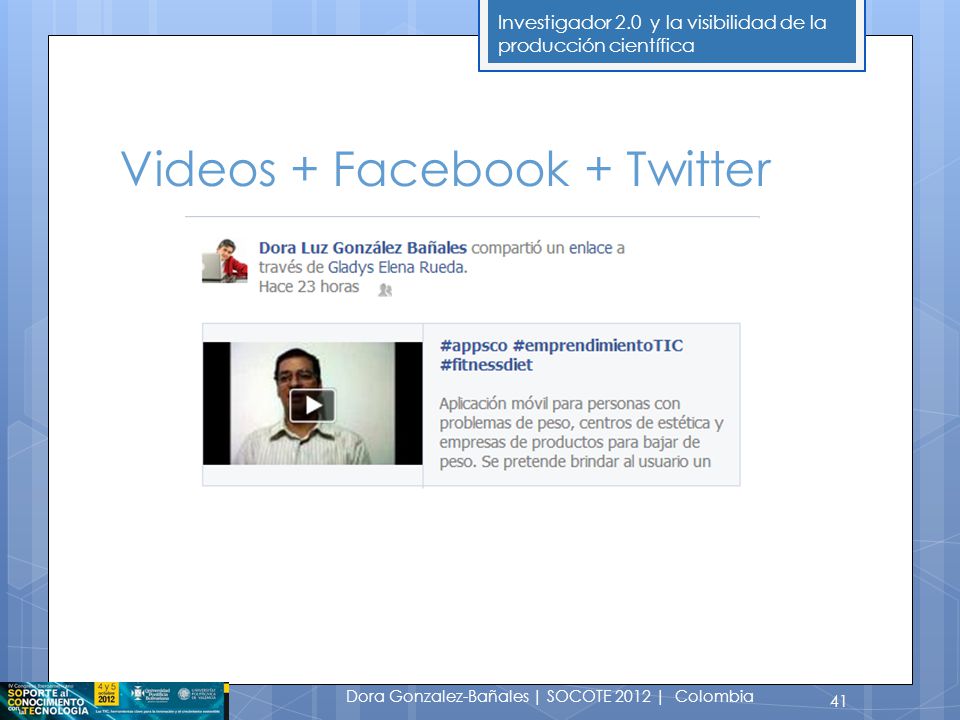
Task: Select the "Videos + Facebook + Twitter" slide title
Action: pos(446,169)
